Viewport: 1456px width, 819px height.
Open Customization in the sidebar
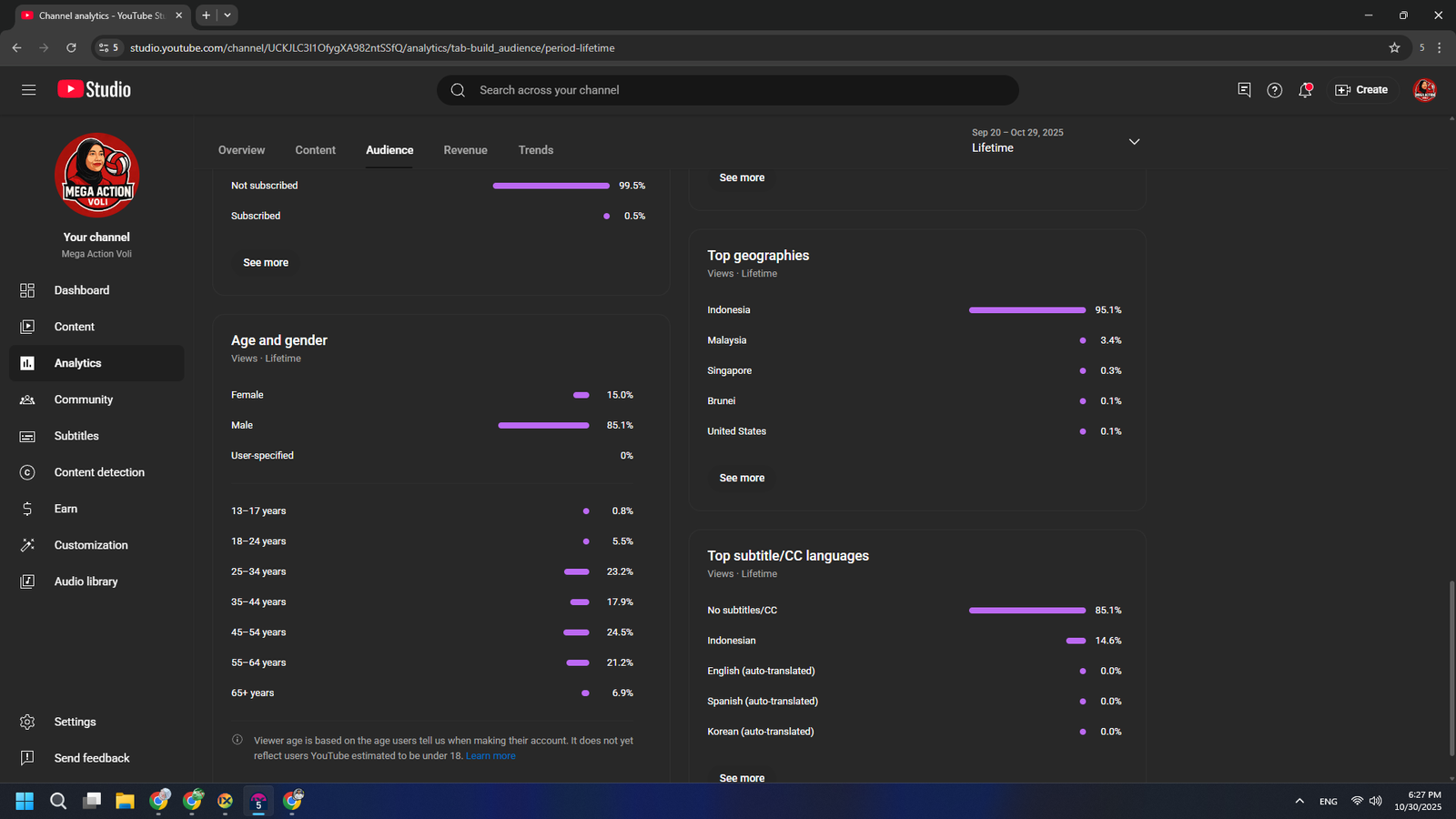[91, 545]
